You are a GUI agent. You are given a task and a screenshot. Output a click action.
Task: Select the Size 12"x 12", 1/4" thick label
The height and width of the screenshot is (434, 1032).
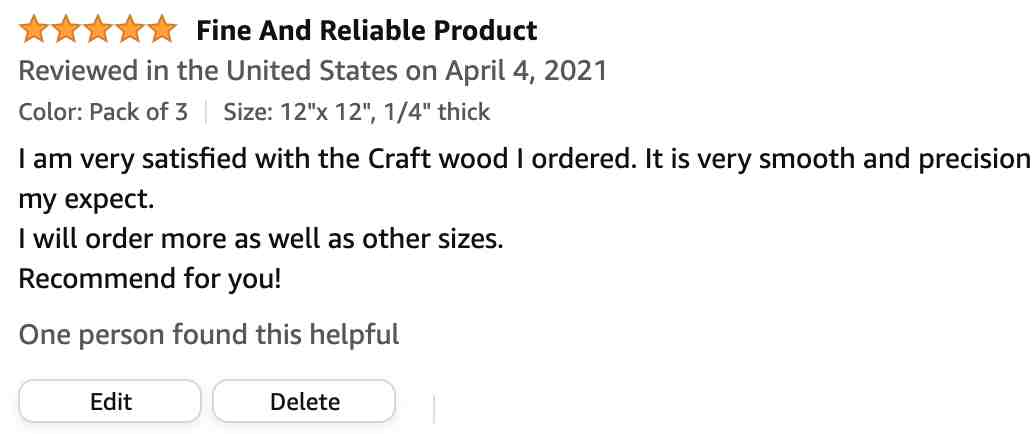click(357, 112)
